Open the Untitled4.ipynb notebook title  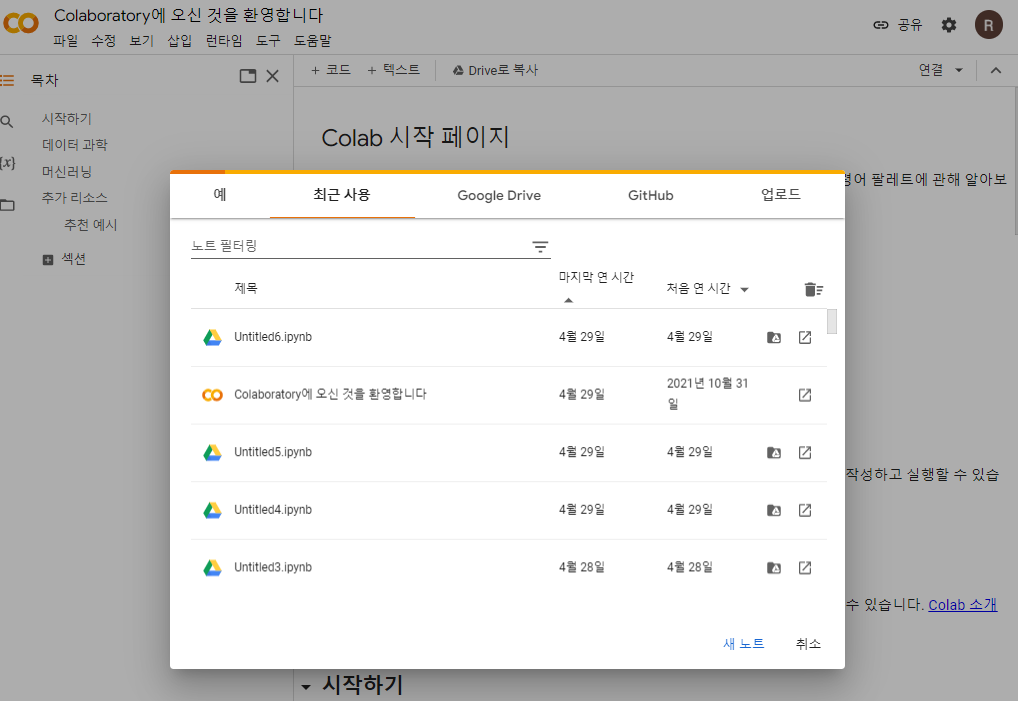[x=273, y=510]
